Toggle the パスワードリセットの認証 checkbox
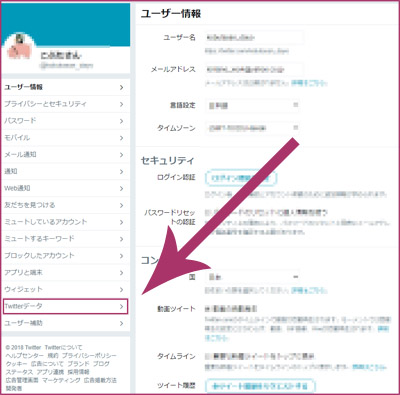Image resolution: width=400 pixels, height=395 pixels. point(207,212)
